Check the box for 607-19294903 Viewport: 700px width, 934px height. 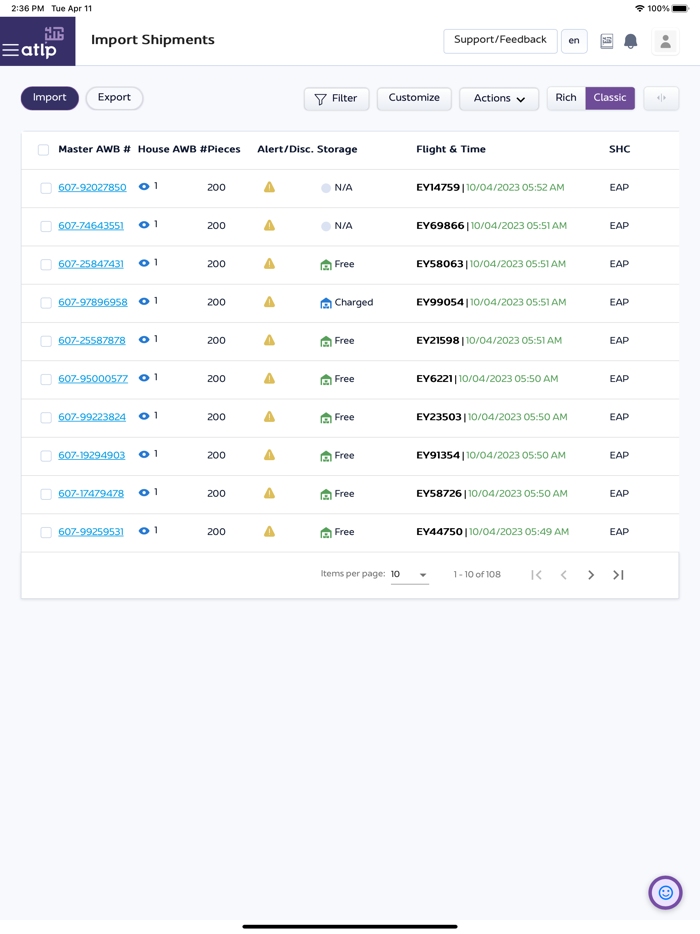pyautogui.click(x=46, y=456)
